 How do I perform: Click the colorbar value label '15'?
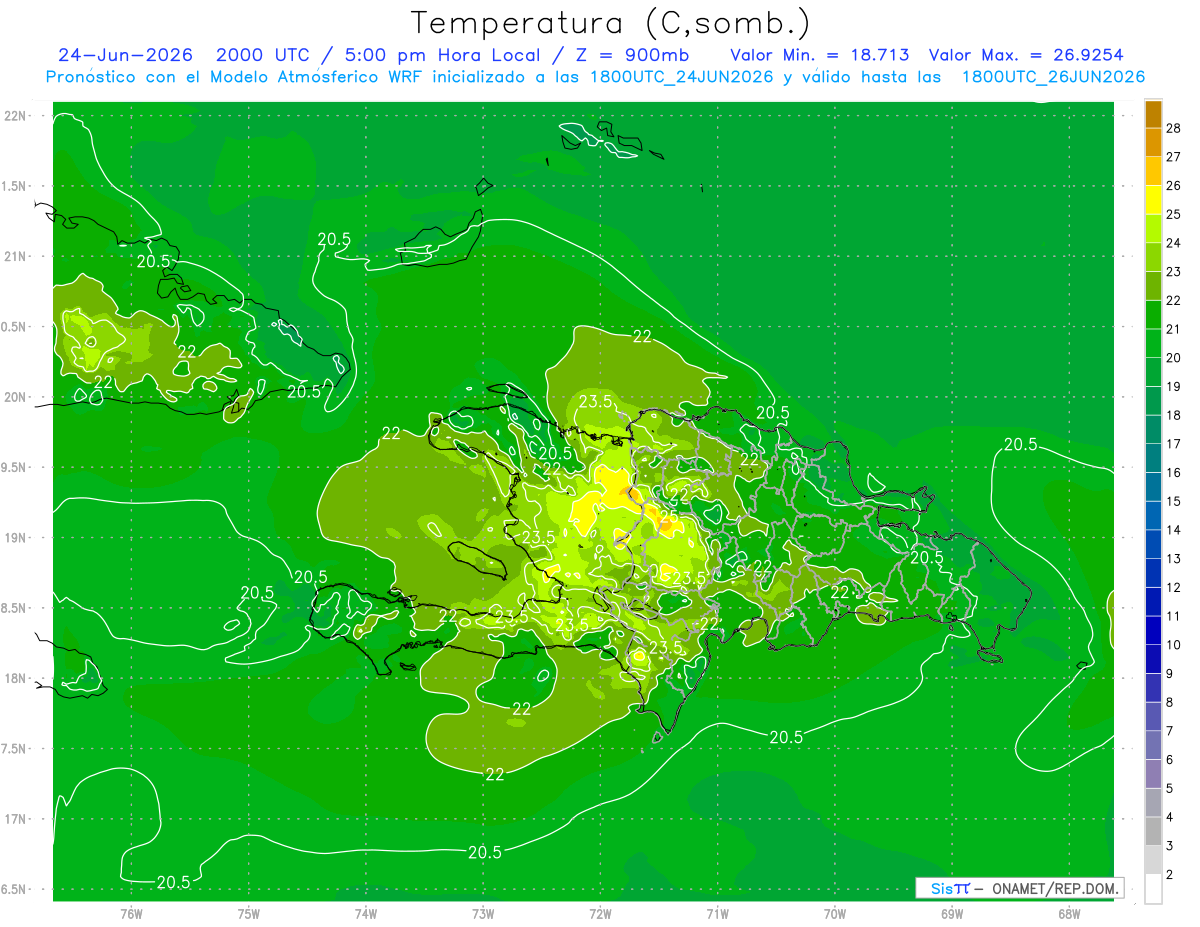click(1173, 501)
